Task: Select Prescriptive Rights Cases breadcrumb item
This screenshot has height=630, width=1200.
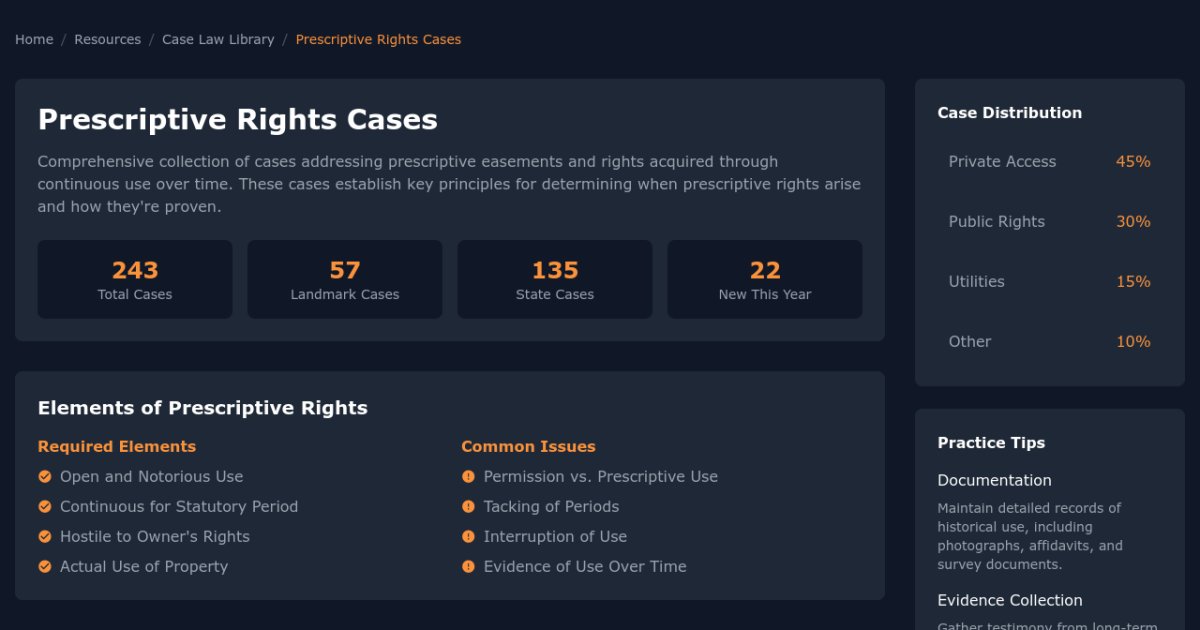Action: [x=378, y=40]
